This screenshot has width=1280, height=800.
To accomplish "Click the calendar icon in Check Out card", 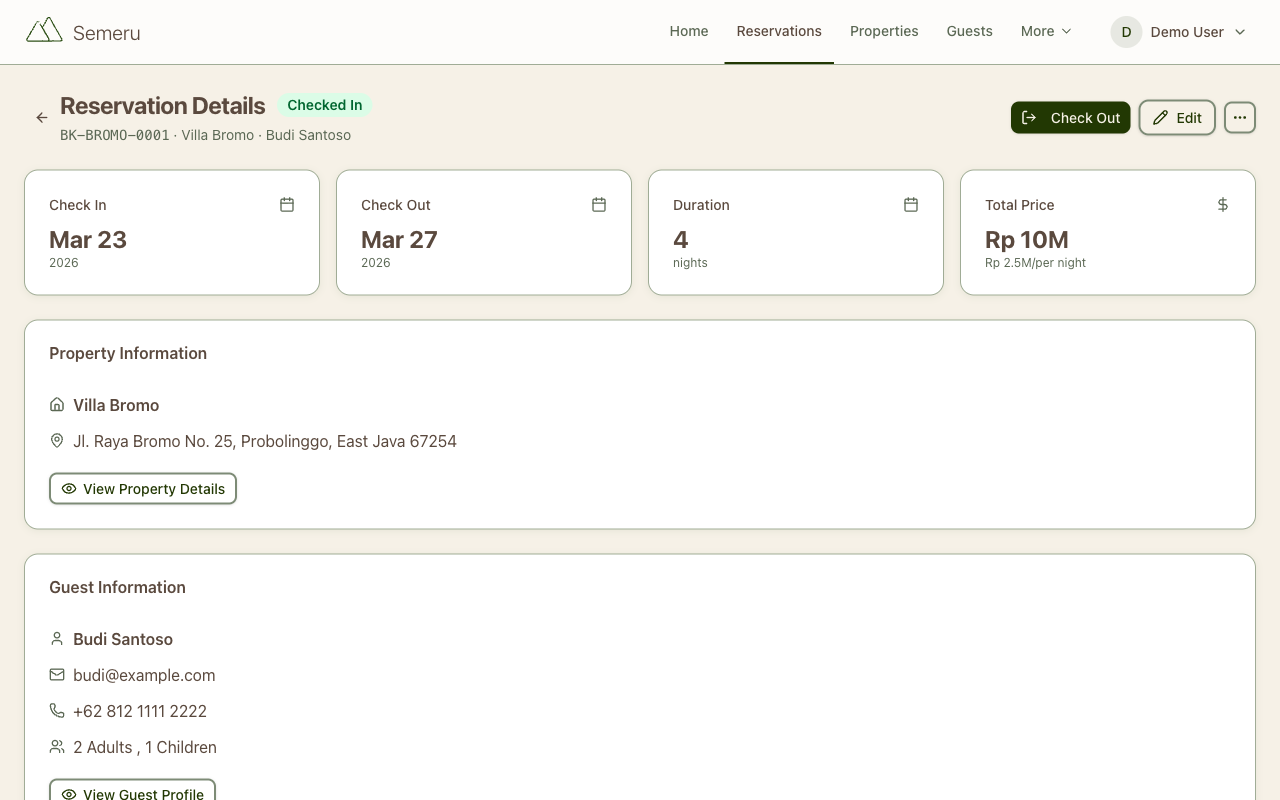I will [x=599, y=204].
